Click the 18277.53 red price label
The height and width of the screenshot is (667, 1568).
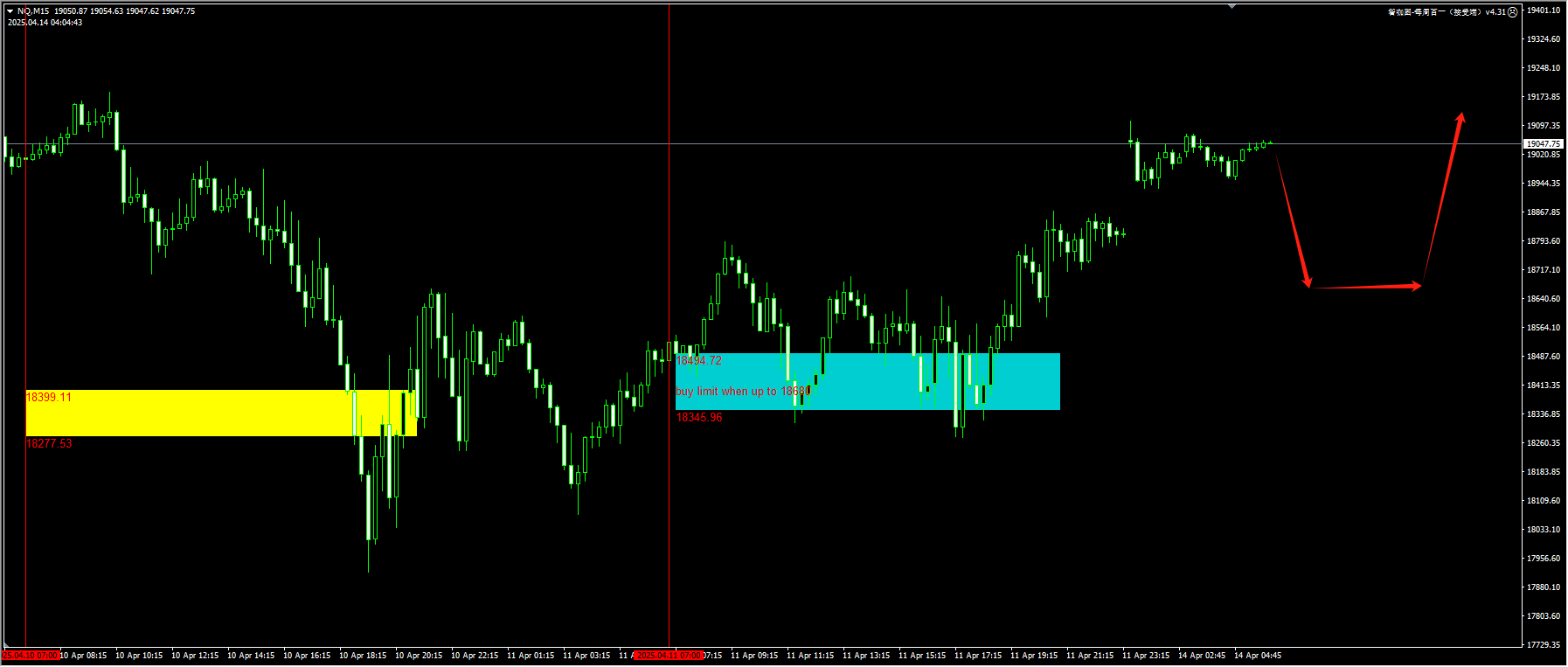[x=49, y=444]
